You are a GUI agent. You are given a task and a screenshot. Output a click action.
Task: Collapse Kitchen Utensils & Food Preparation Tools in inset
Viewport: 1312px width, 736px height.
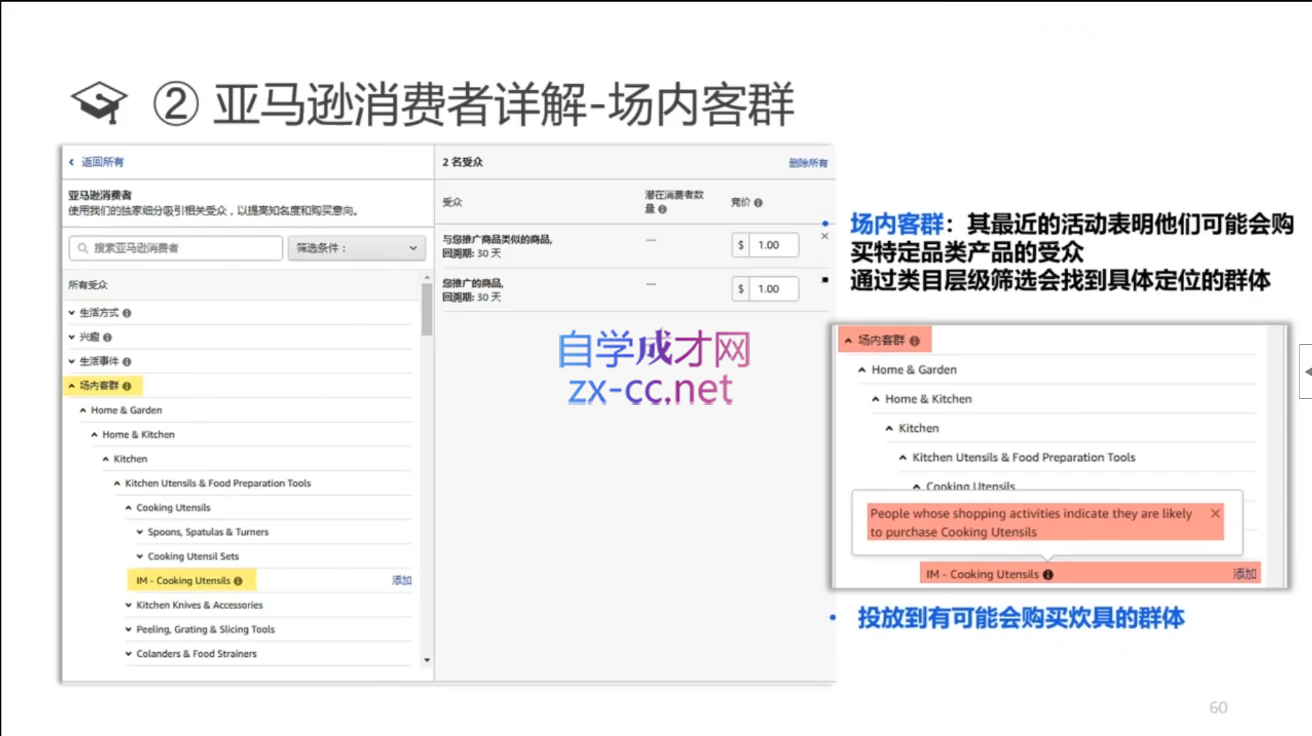click(904, 458)
